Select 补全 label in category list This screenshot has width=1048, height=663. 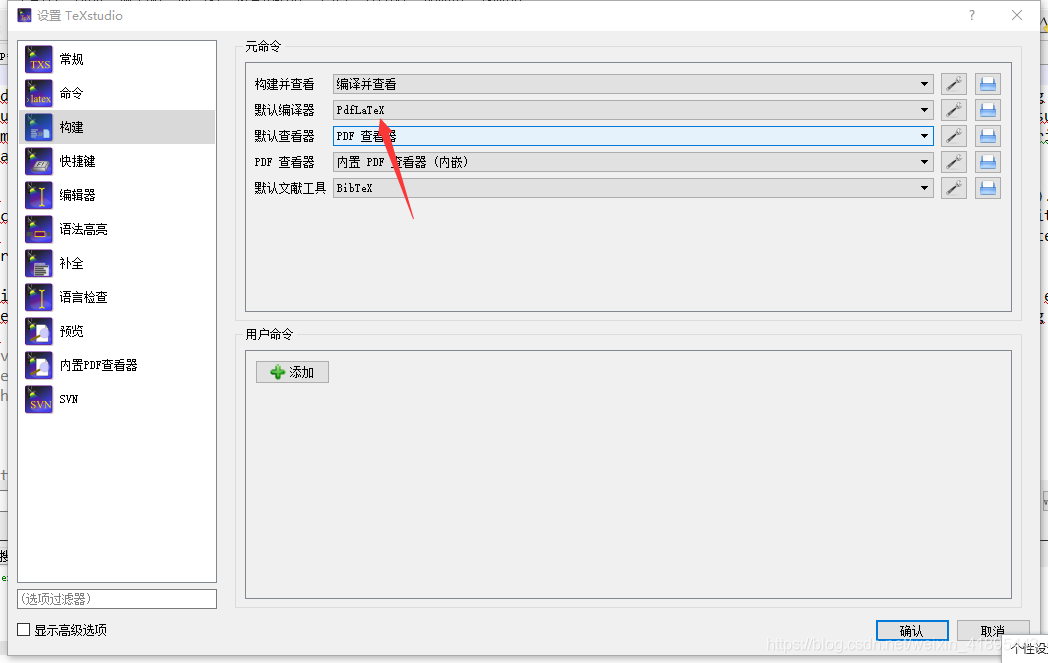coord(72,263)
